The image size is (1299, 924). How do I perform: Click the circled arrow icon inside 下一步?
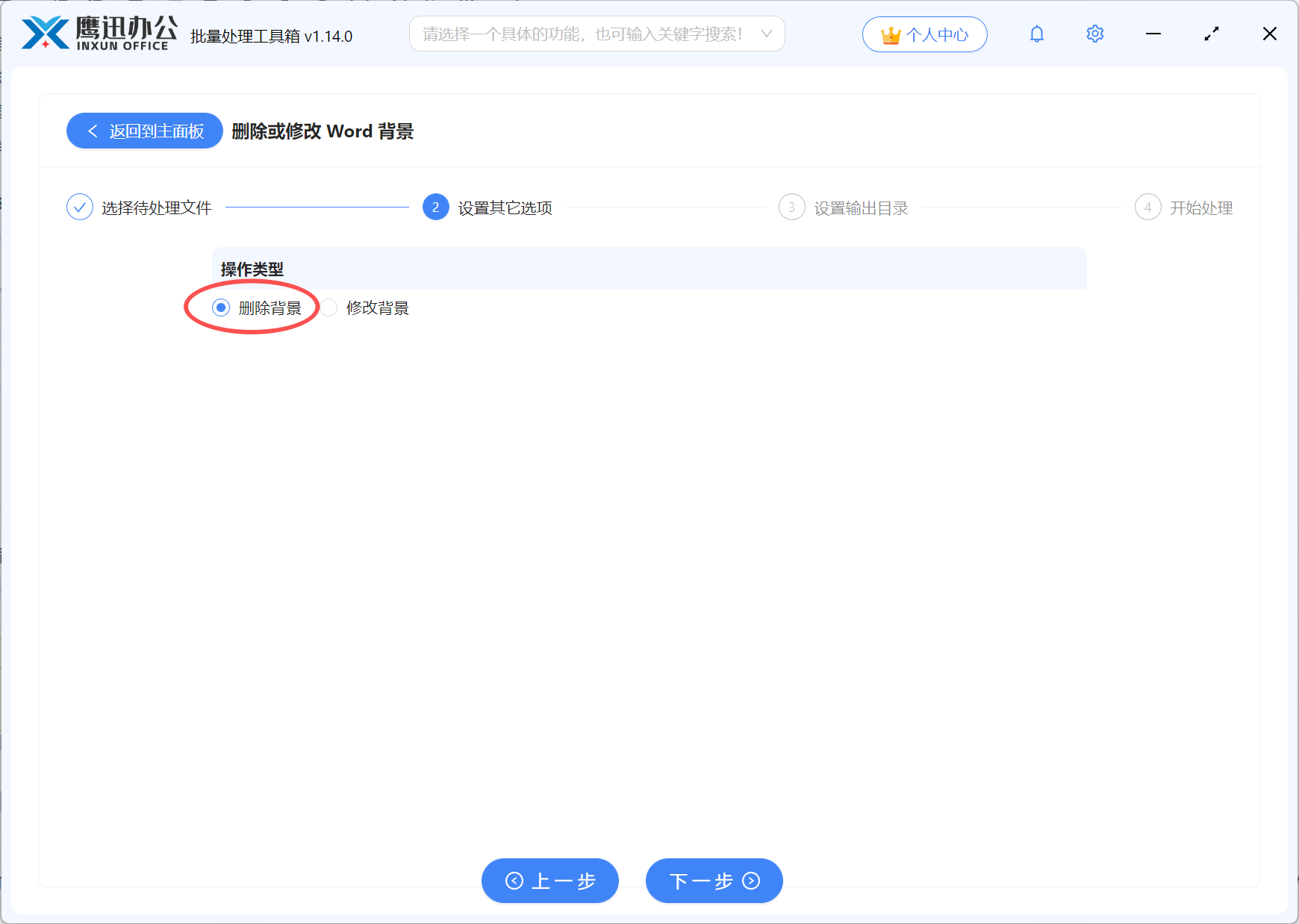pyautogui.click(x=751, y=881)
